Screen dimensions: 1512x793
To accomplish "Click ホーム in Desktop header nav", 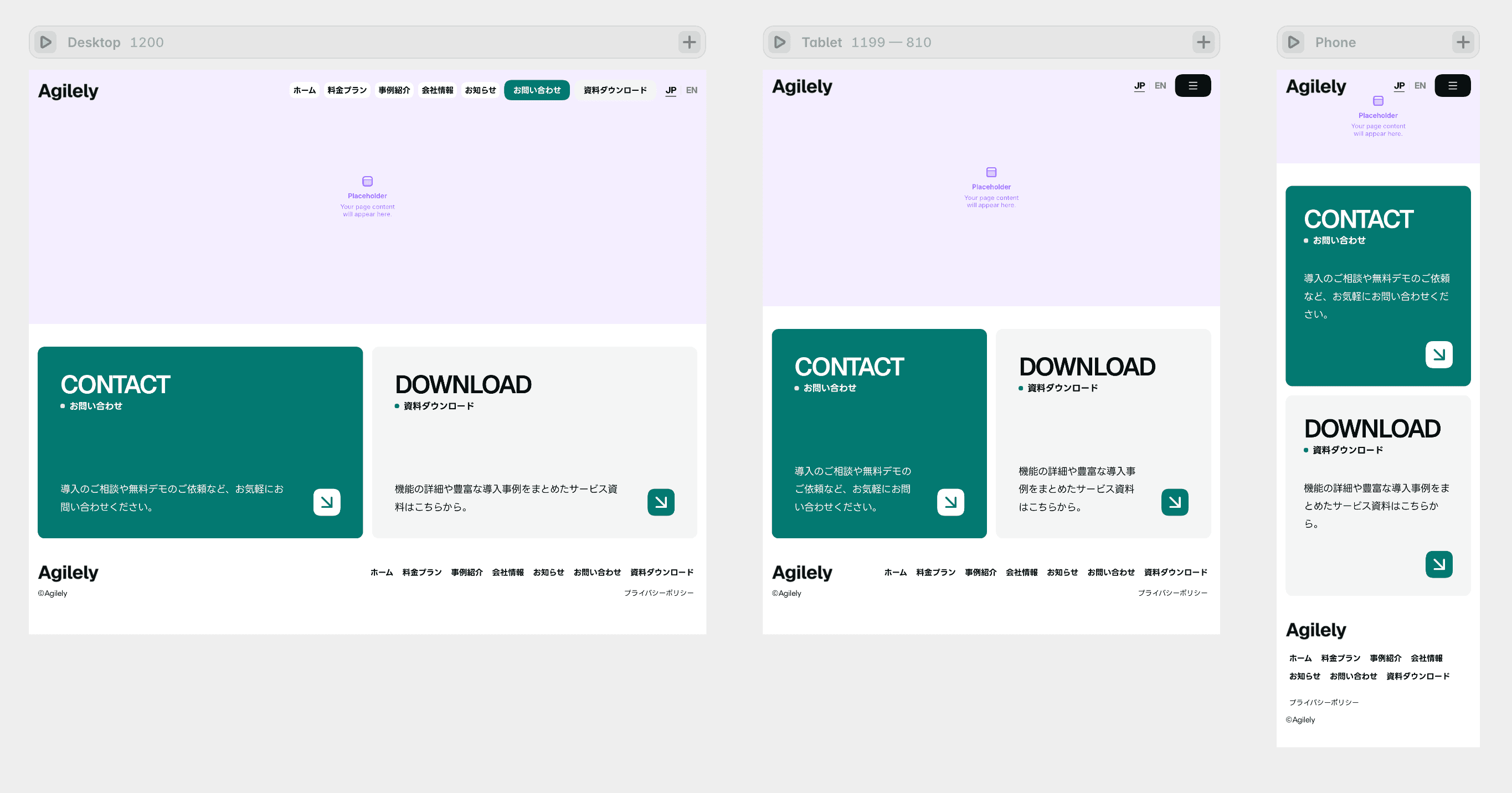I will pyautogui.click(x=305, y=90).
